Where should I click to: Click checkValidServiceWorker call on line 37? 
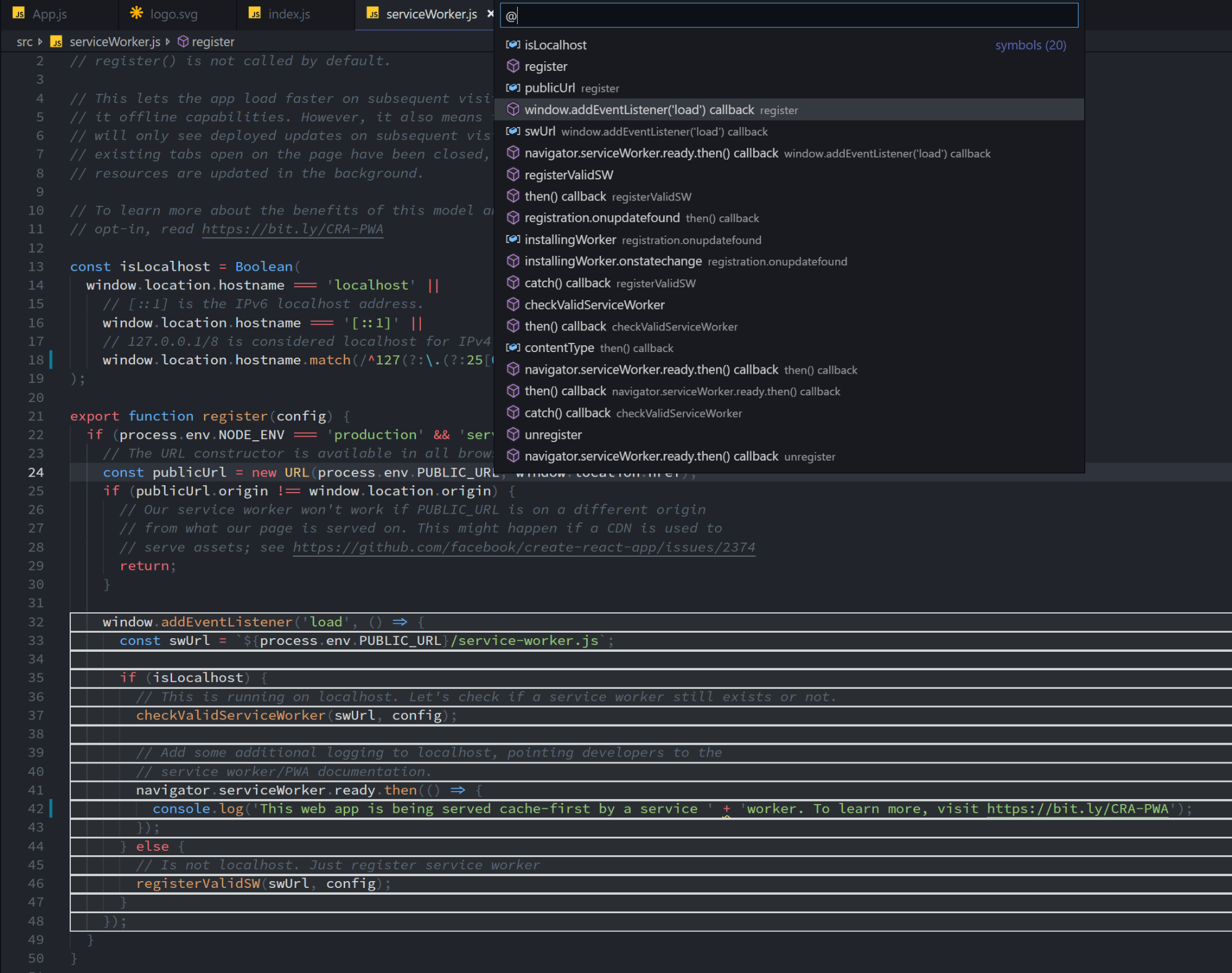click(230, 715)
